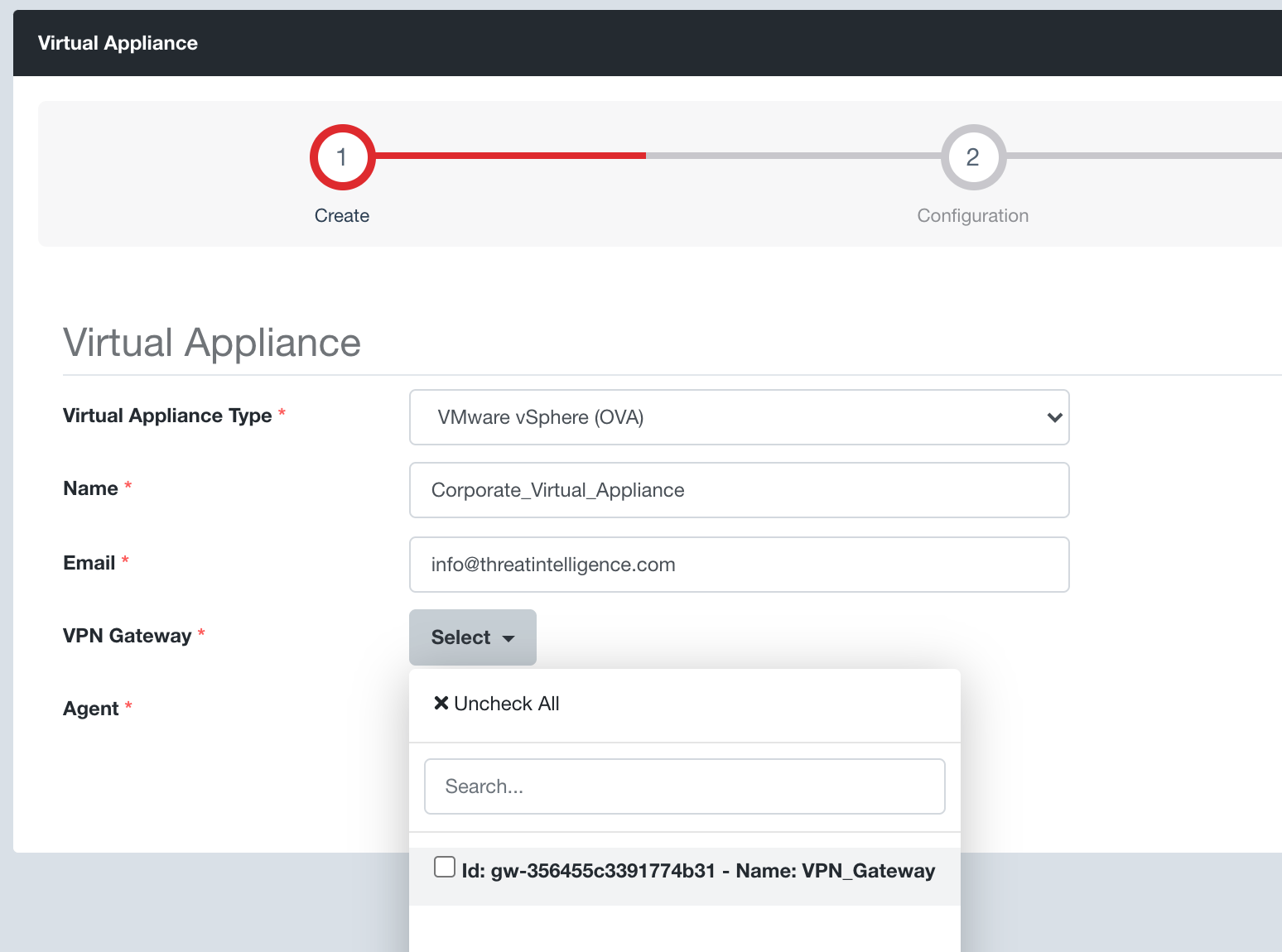This screenshot has height=952, width=1282.
Task: Click step 2 Configuration circle
Action: pyautogui.click(x=973, y=157)
